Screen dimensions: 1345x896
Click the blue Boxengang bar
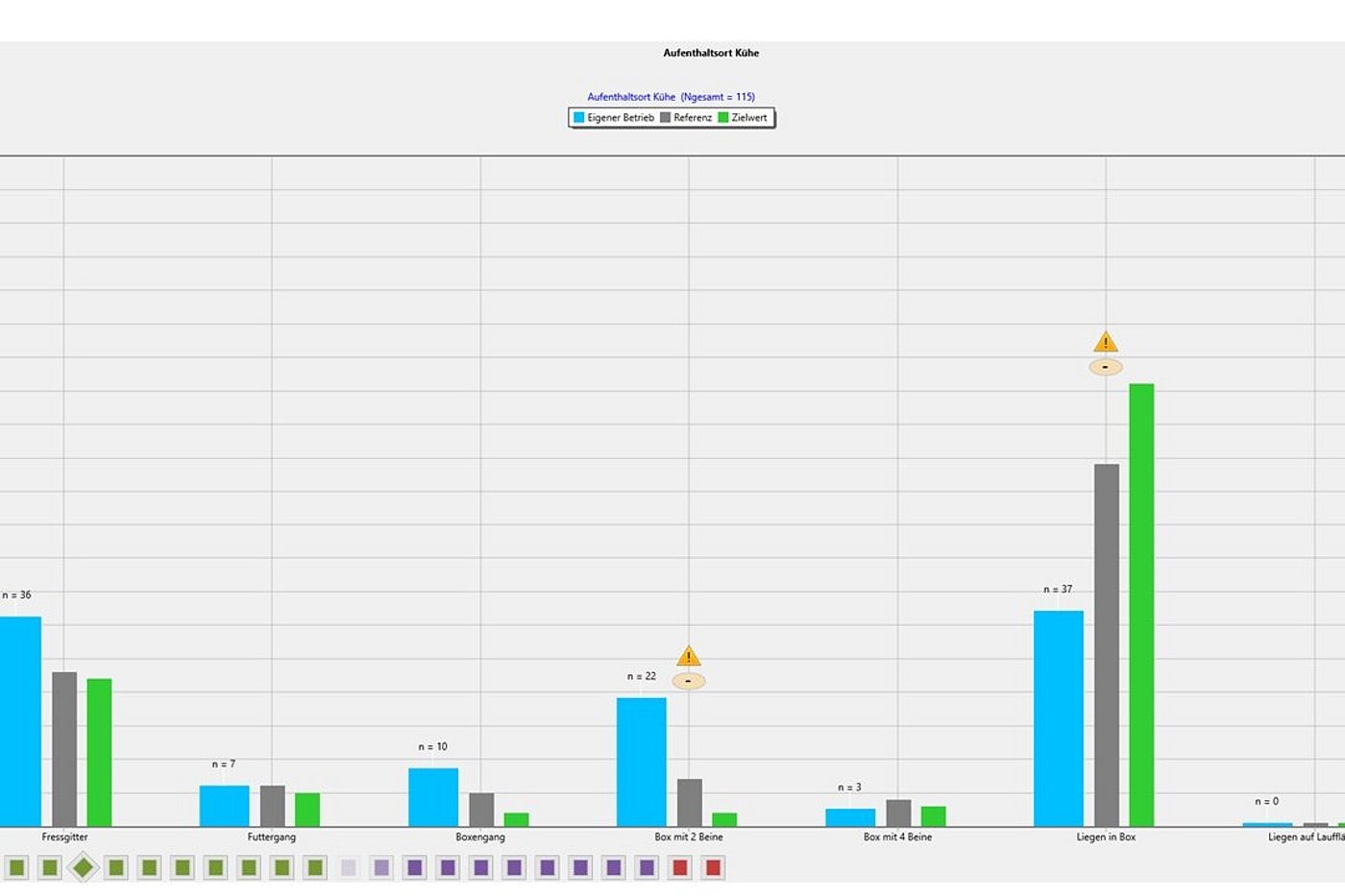coord(433,797)
